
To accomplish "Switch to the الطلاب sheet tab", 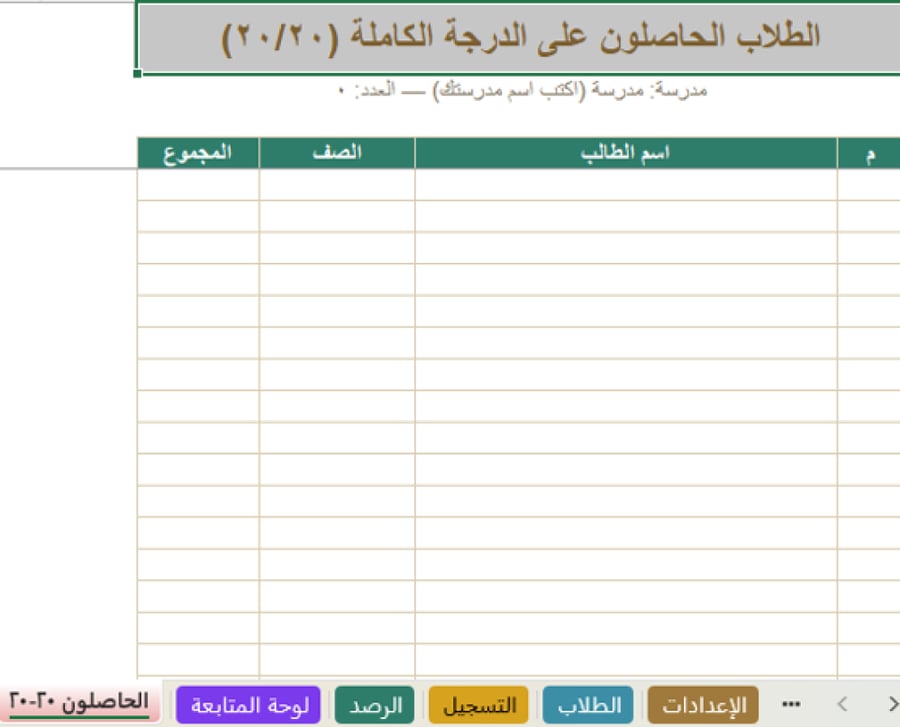I will point(588,705).
